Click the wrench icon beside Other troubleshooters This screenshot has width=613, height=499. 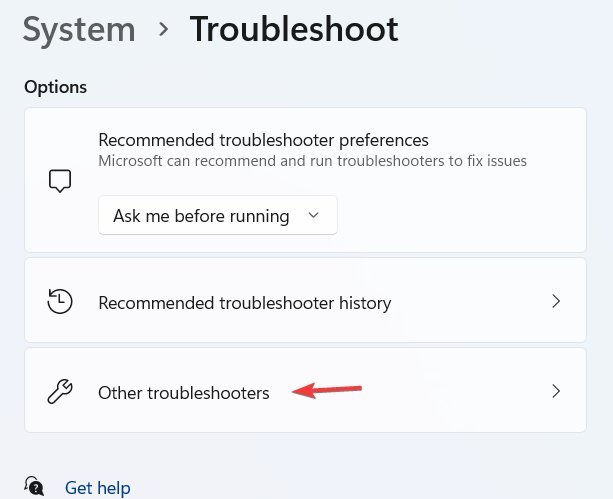click(60, 392)
